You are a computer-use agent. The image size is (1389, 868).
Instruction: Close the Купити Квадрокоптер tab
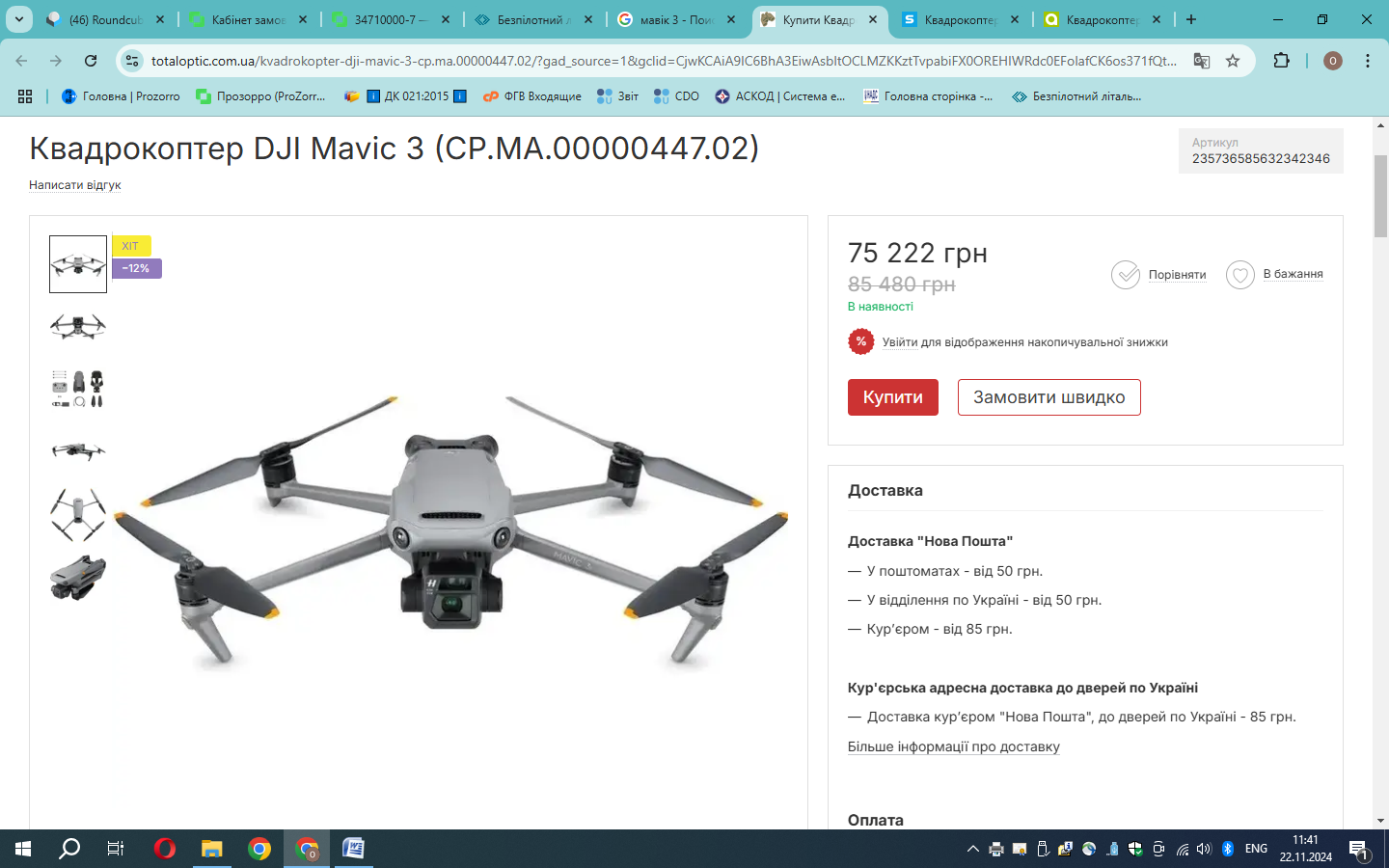[873, 19]
